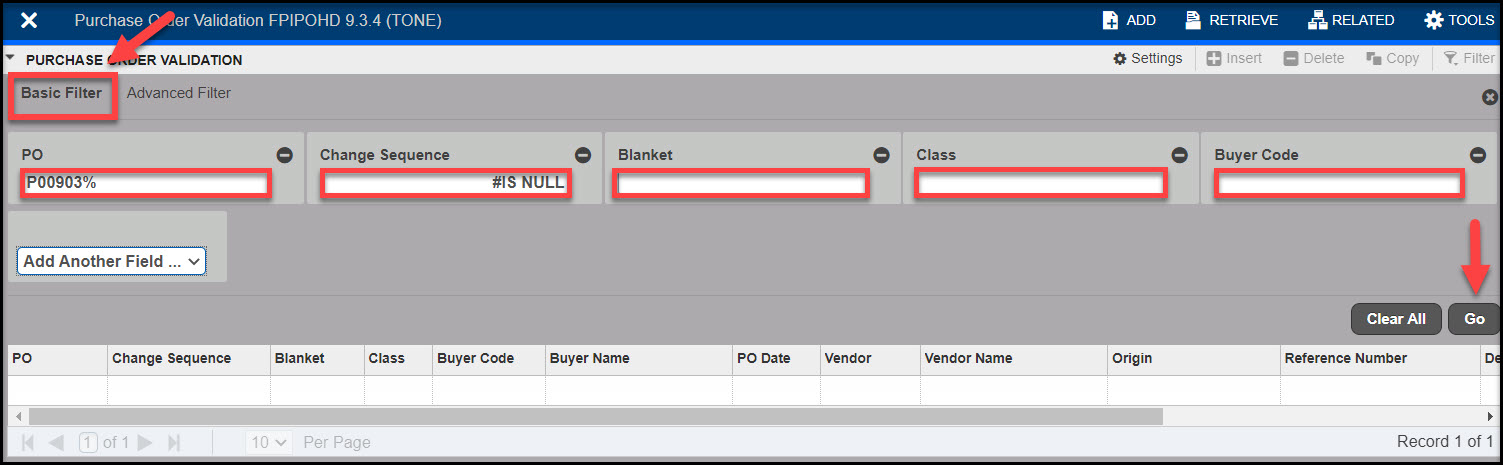Image resolution: width=1503 pixels, height=465 pixels.
Task: Switch to the Advanced Filter tab
Action: [x=179, y=93]
